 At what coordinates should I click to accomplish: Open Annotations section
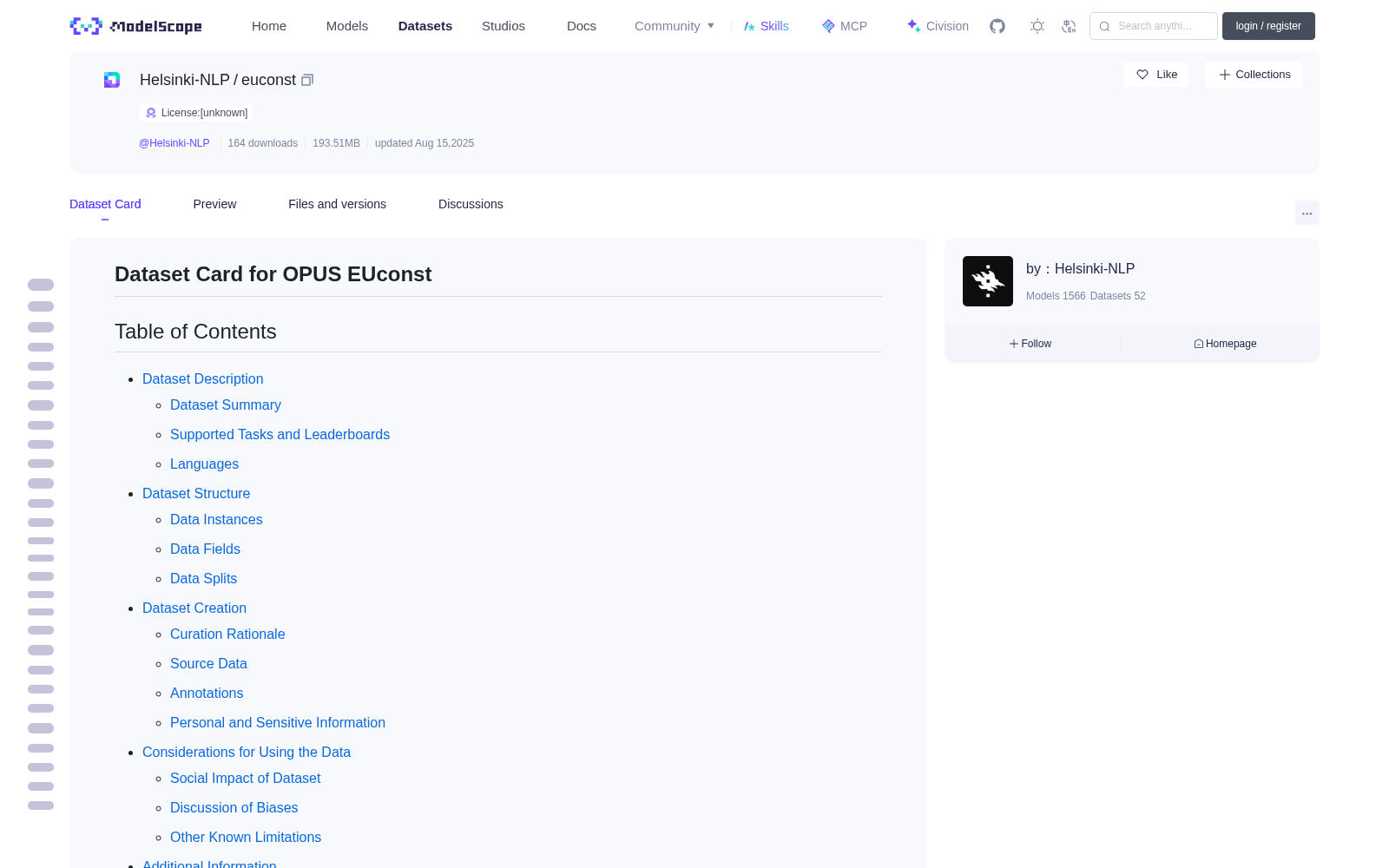tap(207, 694)
